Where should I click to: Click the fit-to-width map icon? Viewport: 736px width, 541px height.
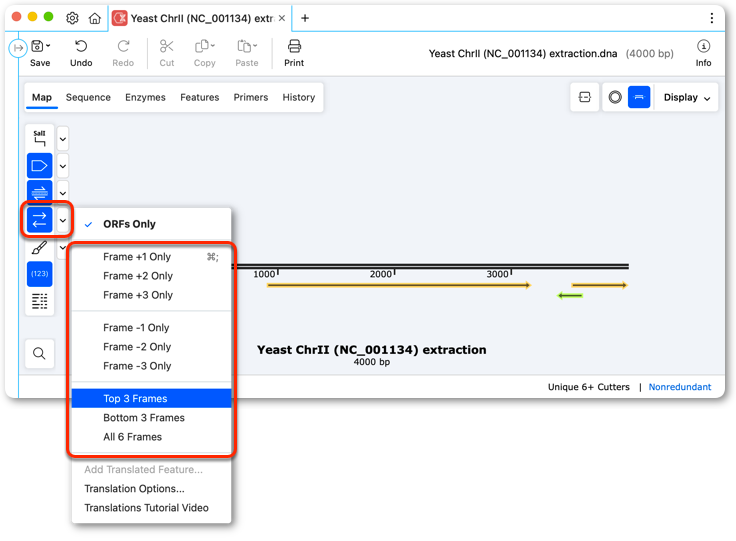point(584,97)
